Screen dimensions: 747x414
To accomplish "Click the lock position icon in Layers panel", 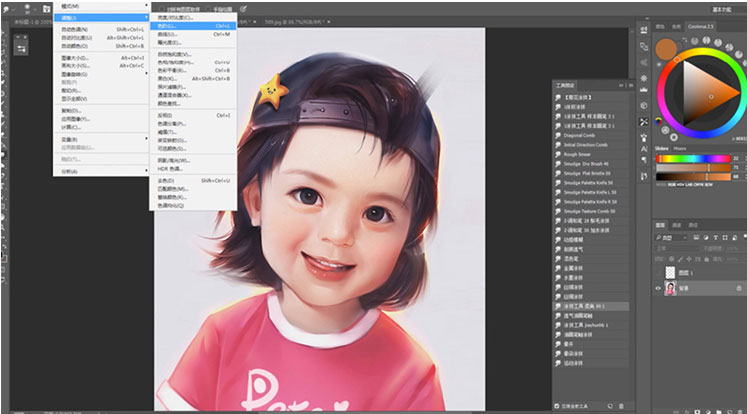I will point(689,259).
